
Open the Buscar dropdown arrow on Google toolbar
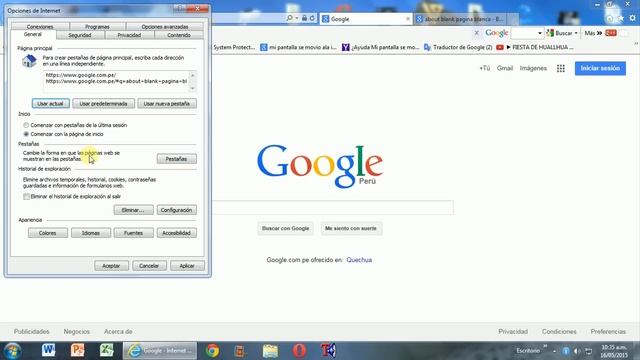coord(576,33)
